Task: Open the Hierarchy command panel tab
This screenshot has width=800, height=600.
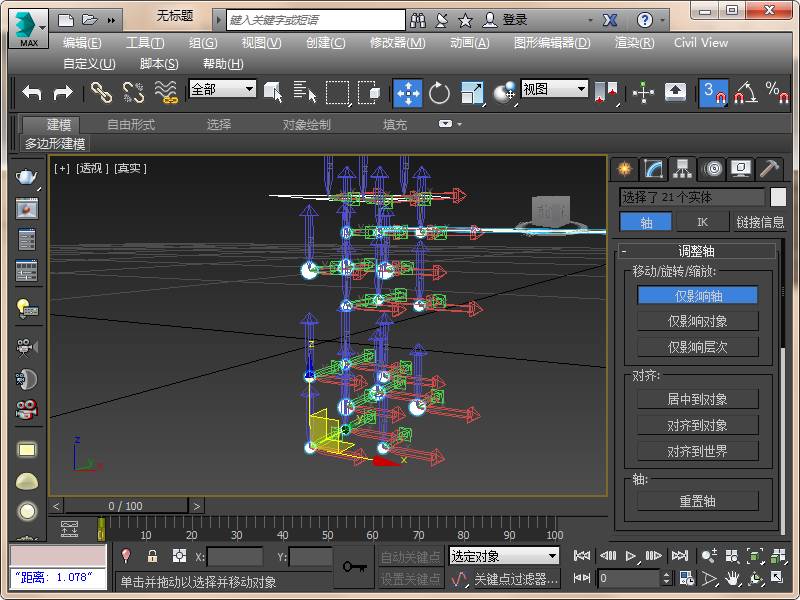Action: tap(683, 168)
